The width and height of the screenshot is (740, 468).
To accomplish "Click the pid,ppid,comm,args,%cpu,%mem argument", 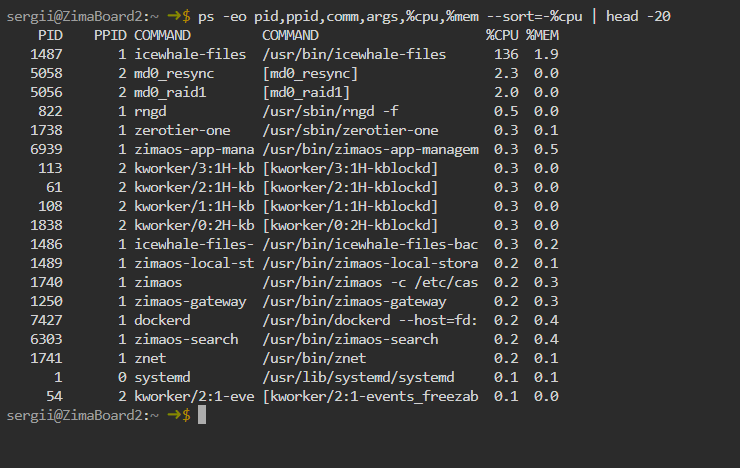I will [366, 17].
